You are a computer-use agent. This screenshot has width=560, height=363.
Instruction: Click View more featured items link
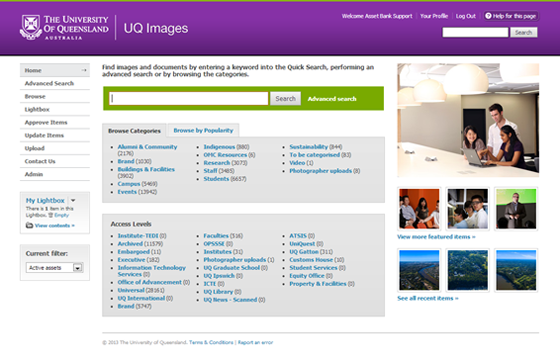436,237
